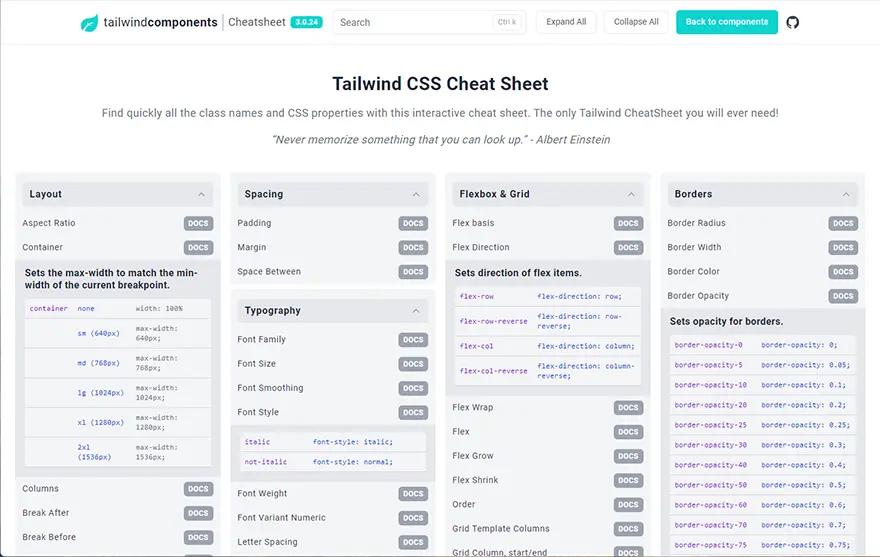Collapse the Layout section chevron
Image resolution: width=880 pixels, height=557 pixels.
(201, 194)
